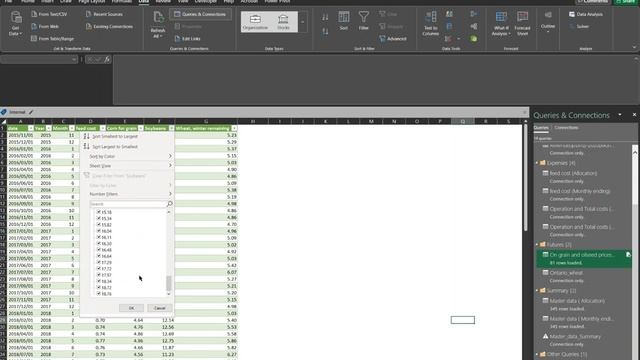
Task: Open the Outline dropdown
Action: [x=548, y=22]
